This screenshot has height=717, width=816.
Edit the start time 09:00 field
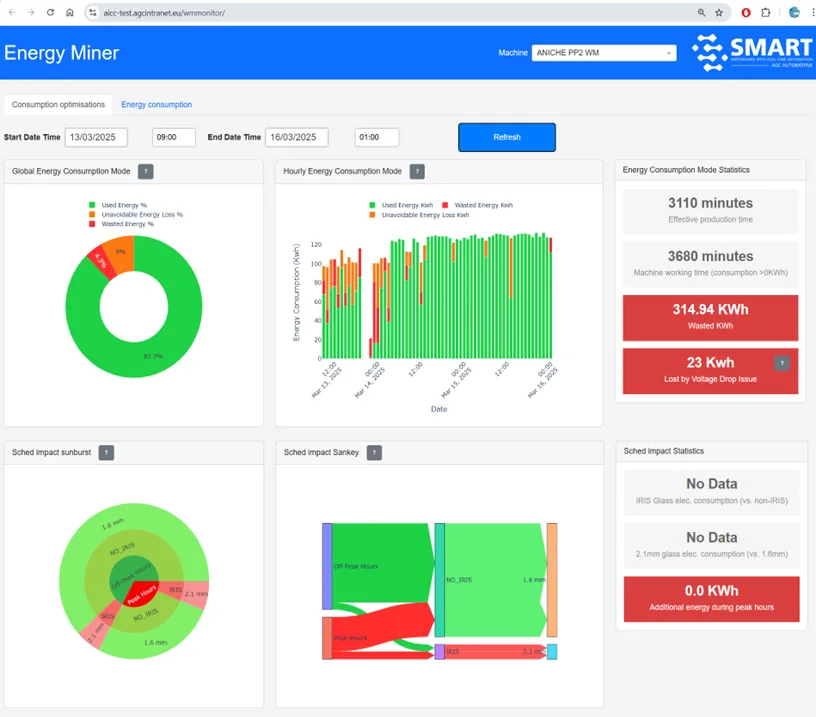click(174, 137)
